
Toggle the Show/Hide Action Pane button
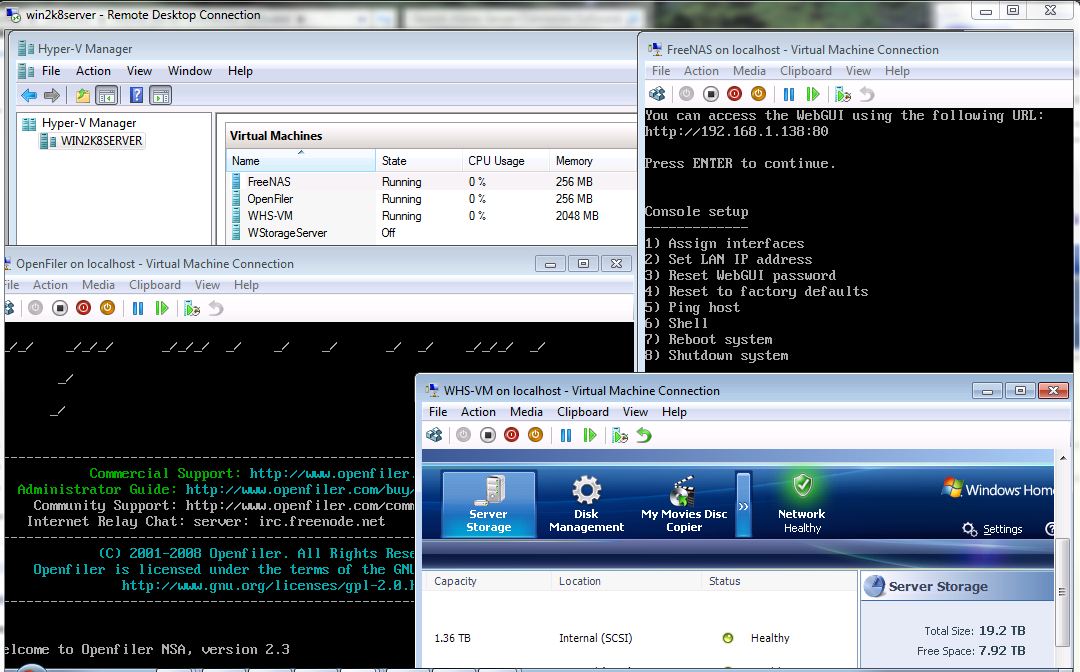pyautogui.click(x=160, y=96)
